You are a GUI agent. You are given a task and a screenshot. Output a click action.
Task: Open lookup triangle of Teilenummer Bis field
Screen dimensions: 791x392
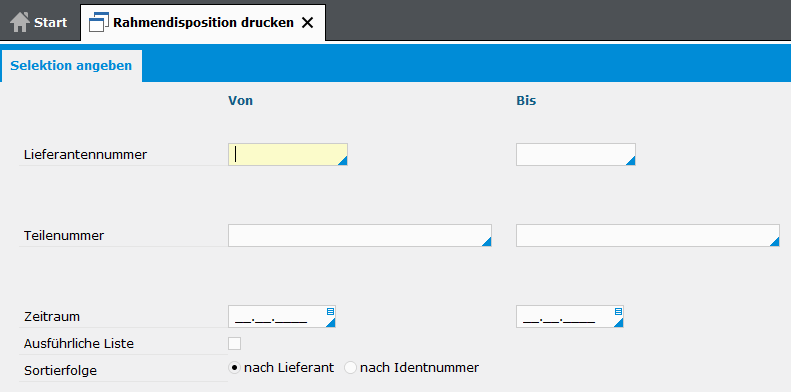pyautogui.click(x=775, y=242)
